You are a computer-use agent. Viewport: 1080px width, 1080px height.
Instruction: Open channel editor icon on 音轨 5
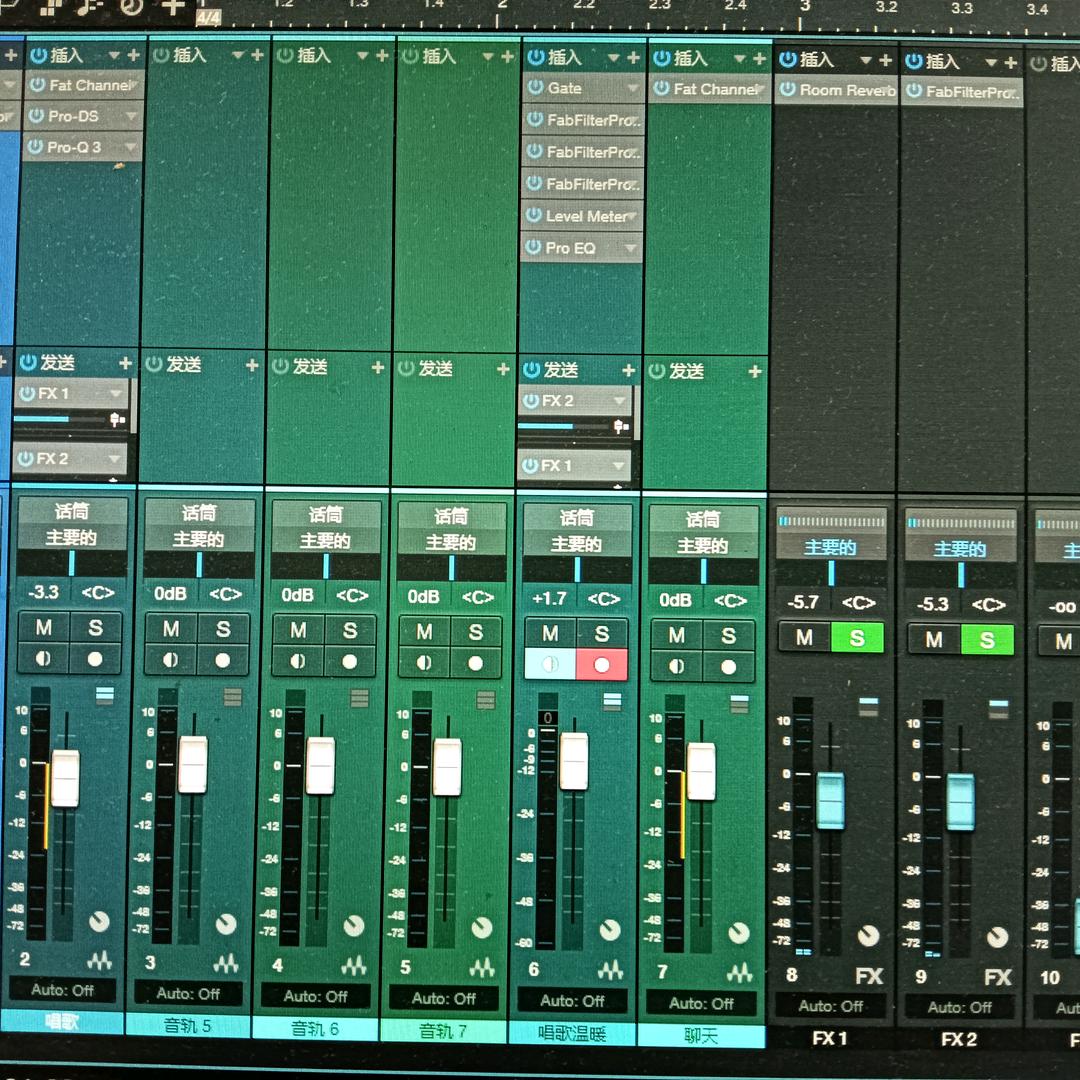tap(232, 697)
